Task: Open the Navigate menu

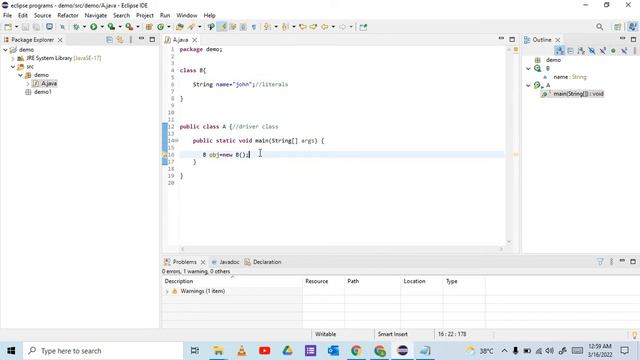Action: point(96,16)
